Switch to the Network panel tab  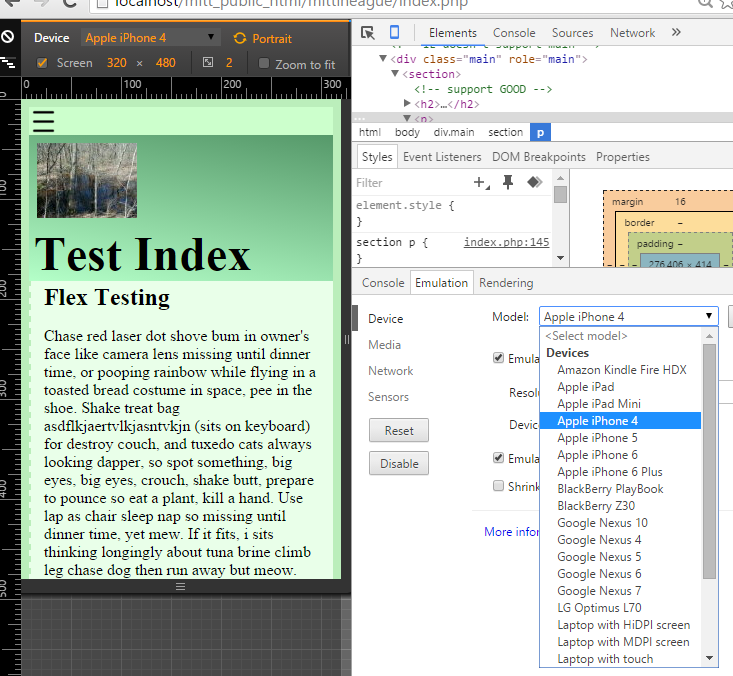(632, 33)
